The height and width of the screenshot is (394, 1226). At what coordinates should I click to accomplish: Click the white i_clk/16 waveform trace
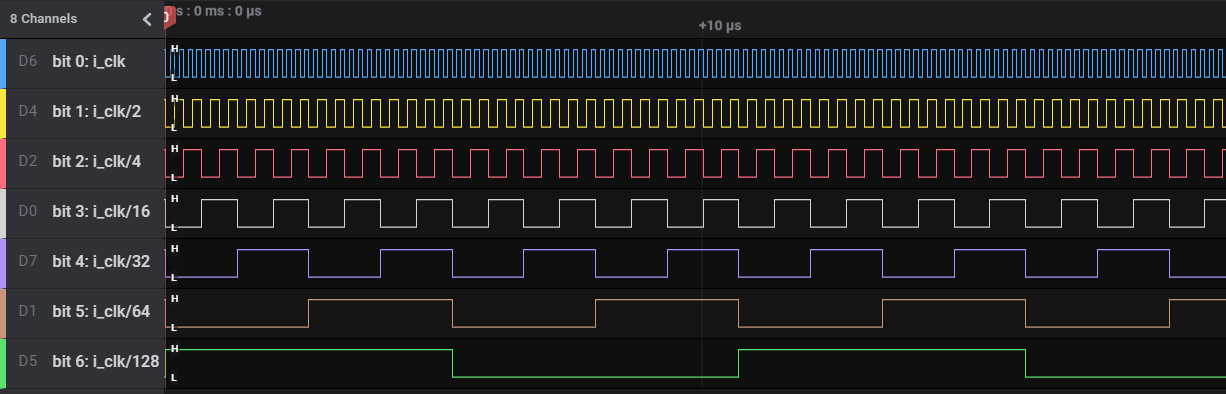point(700,213)
